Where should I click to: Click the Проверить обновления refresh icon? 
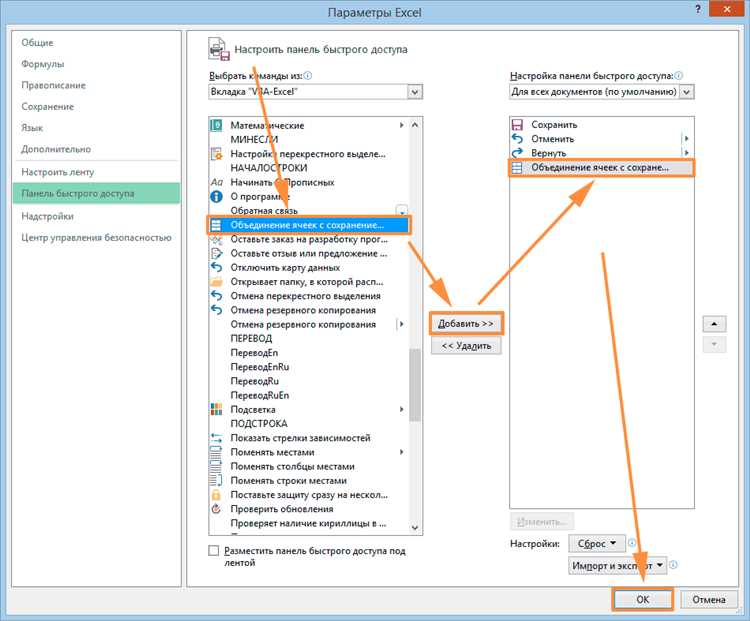216,509
